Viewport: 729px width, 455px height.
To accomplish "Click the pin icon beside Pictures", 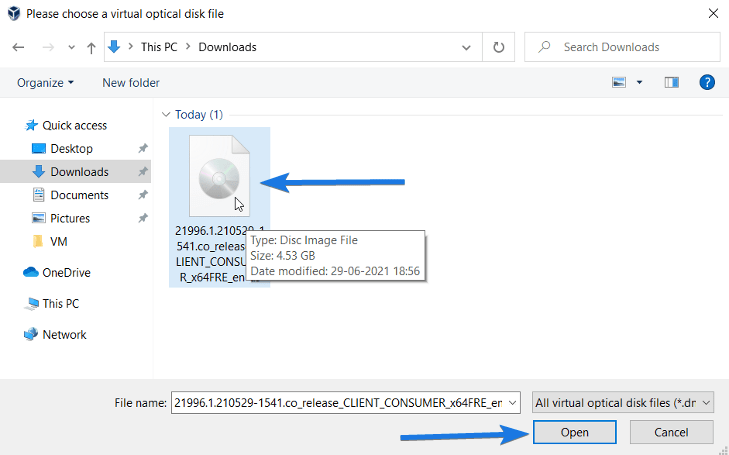I will pos(143,218).
